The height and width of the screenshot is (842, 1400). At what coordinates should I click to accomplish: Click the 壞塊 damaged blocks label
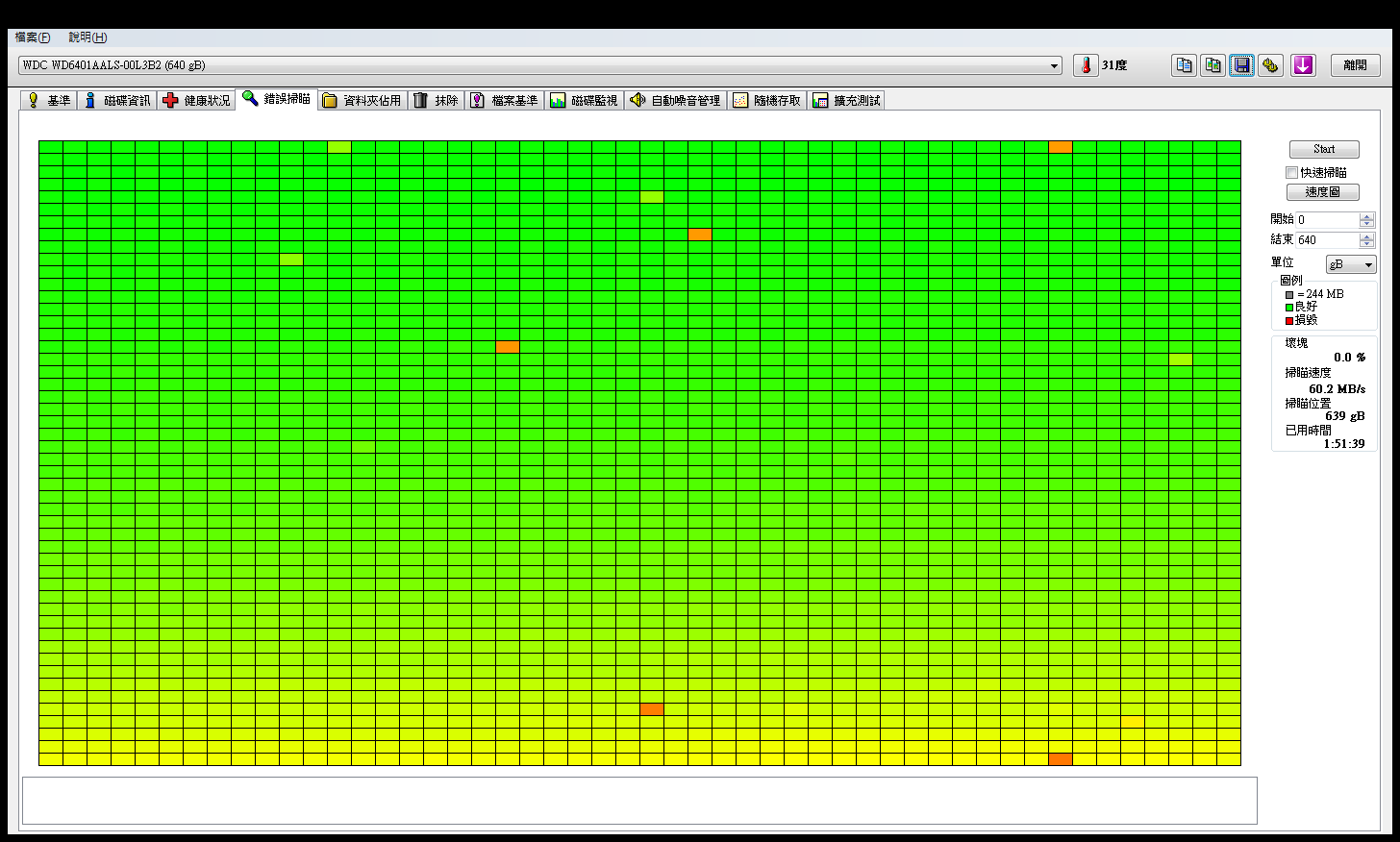(x=1296, y=343)
